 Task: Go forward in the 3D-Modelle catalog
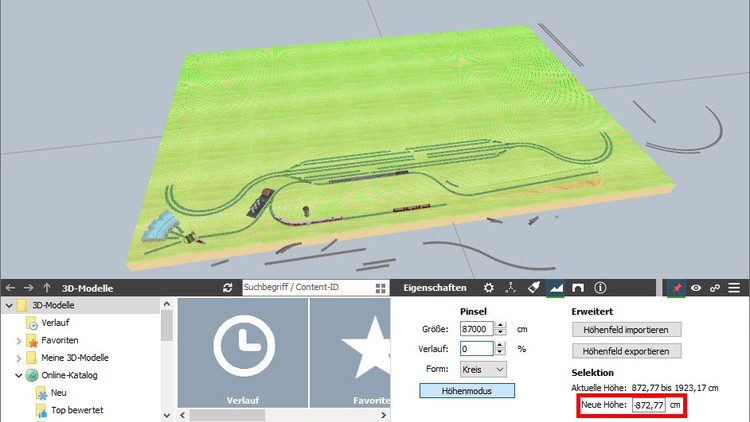(x=29, y=288)
